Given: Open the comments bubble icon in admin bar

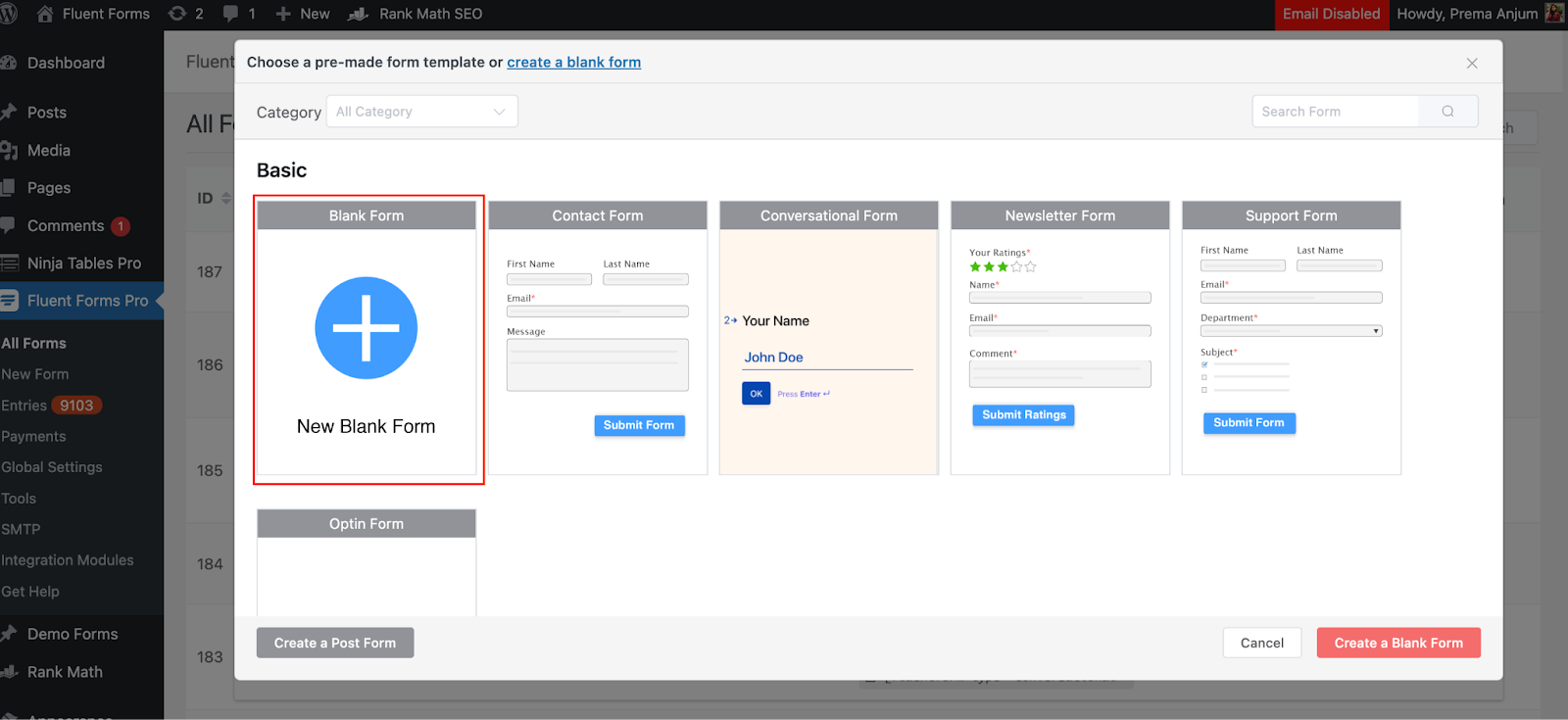Looking at the screenshot, I should click(x=230, y=14).
